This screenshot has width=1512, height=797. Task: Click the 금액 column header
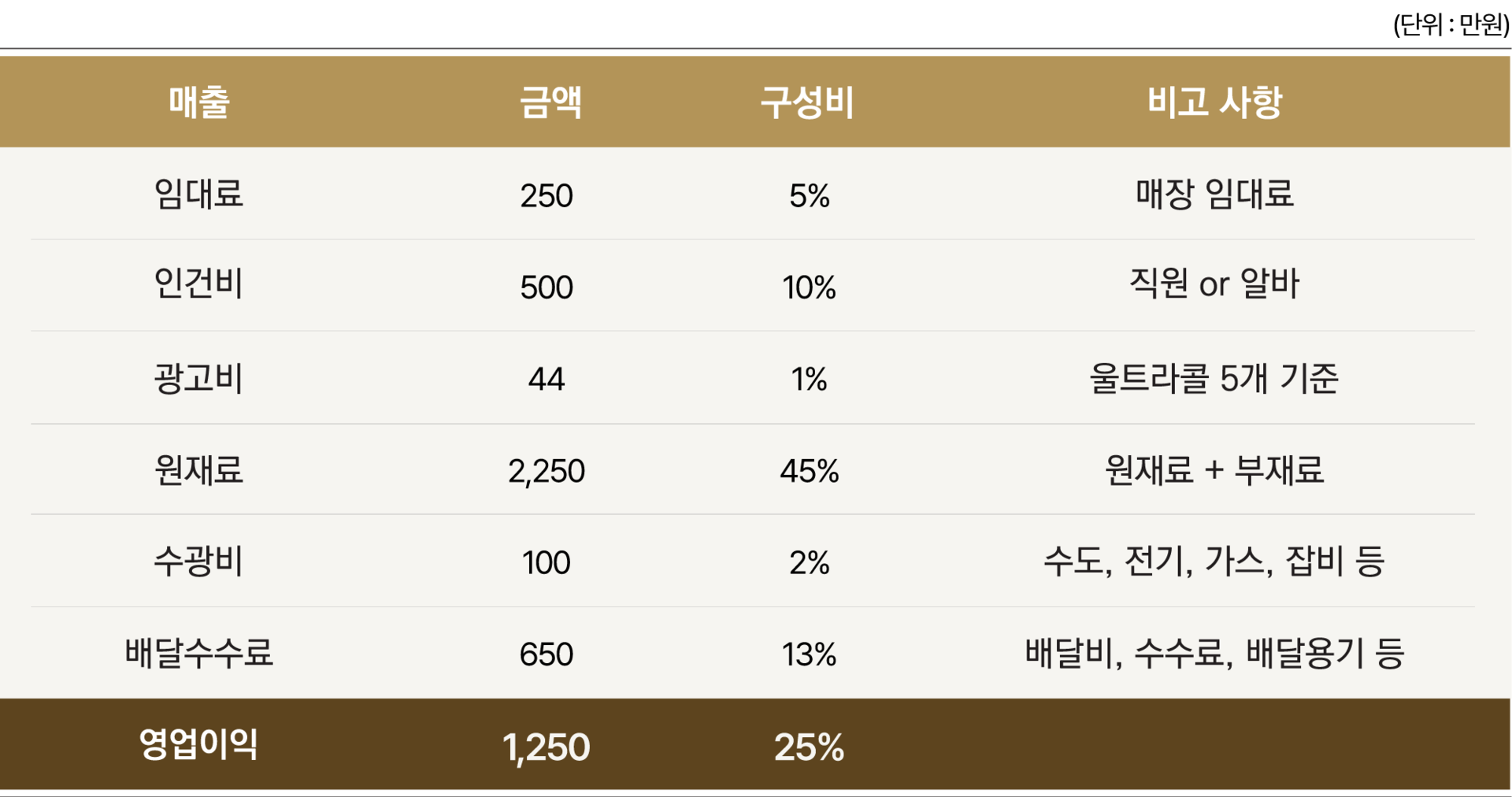click(550, 102)
